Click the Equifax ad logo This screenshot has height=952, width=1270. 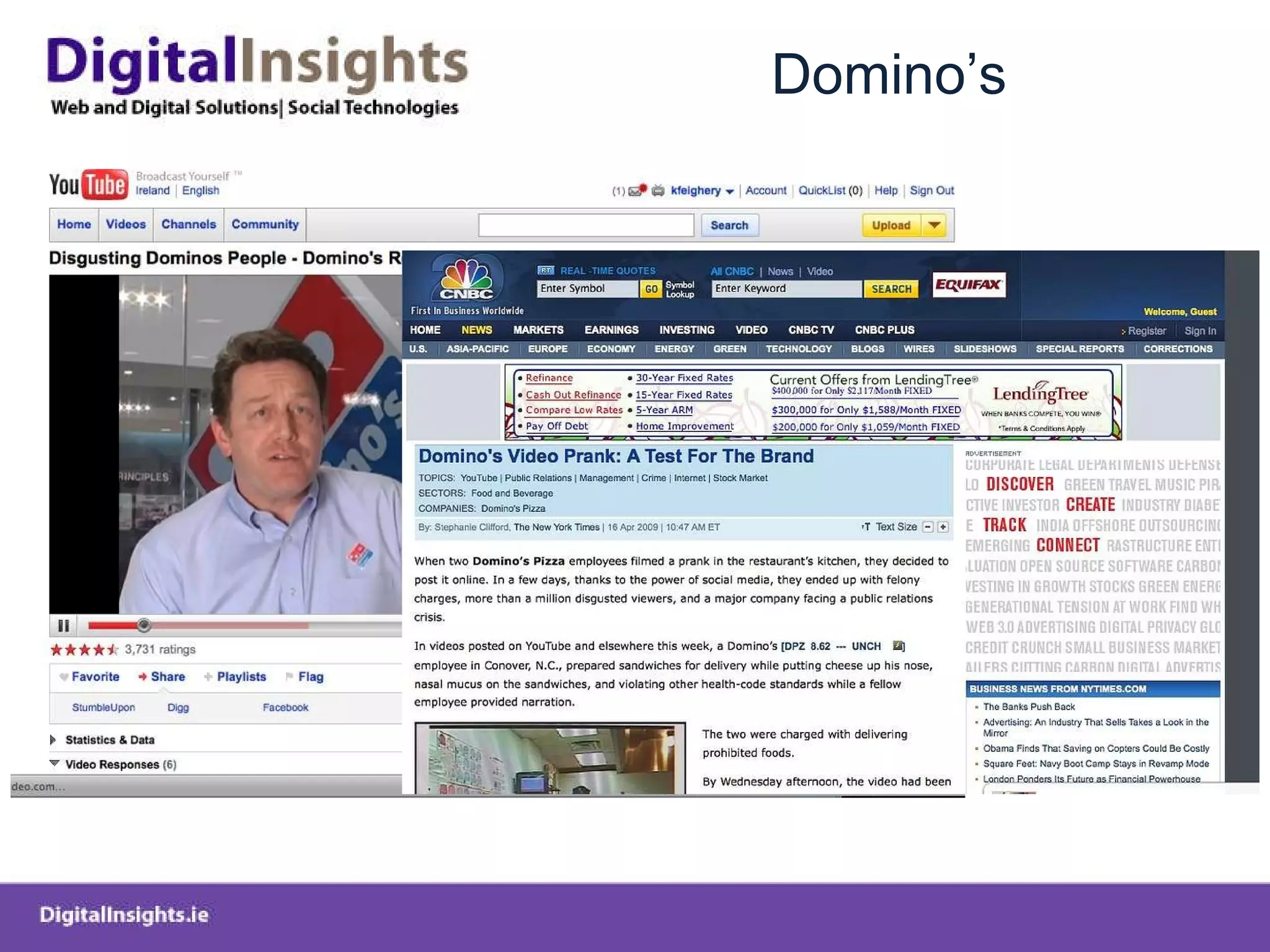pos(969,285)
